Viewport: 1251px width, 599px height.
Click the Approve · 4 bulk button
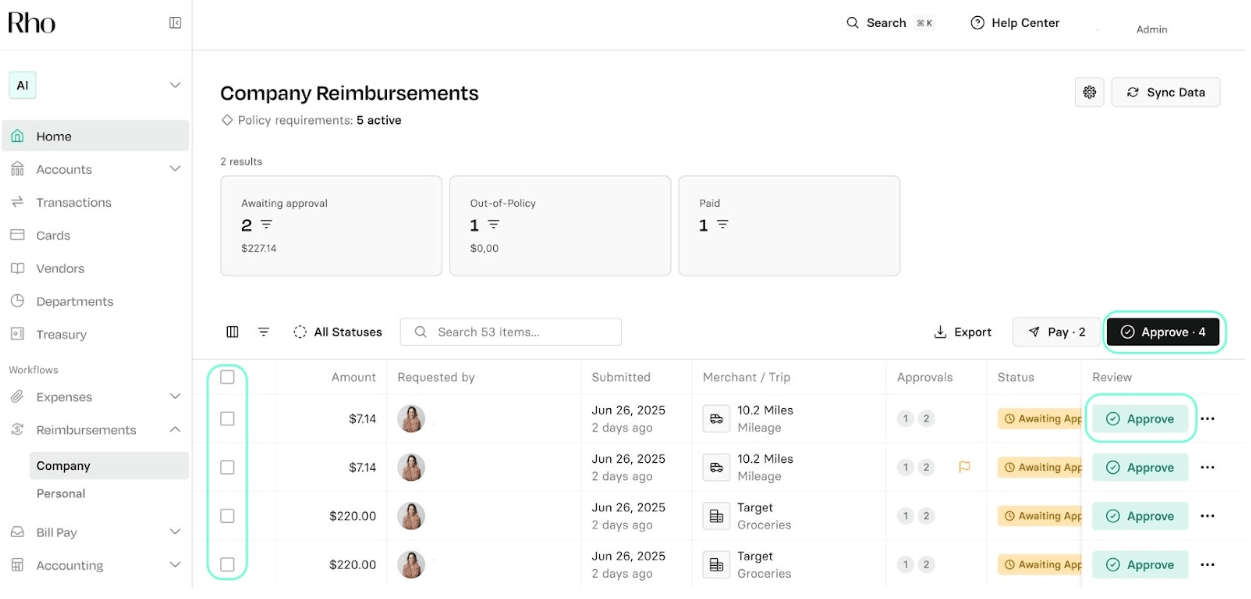point(1163,332)
